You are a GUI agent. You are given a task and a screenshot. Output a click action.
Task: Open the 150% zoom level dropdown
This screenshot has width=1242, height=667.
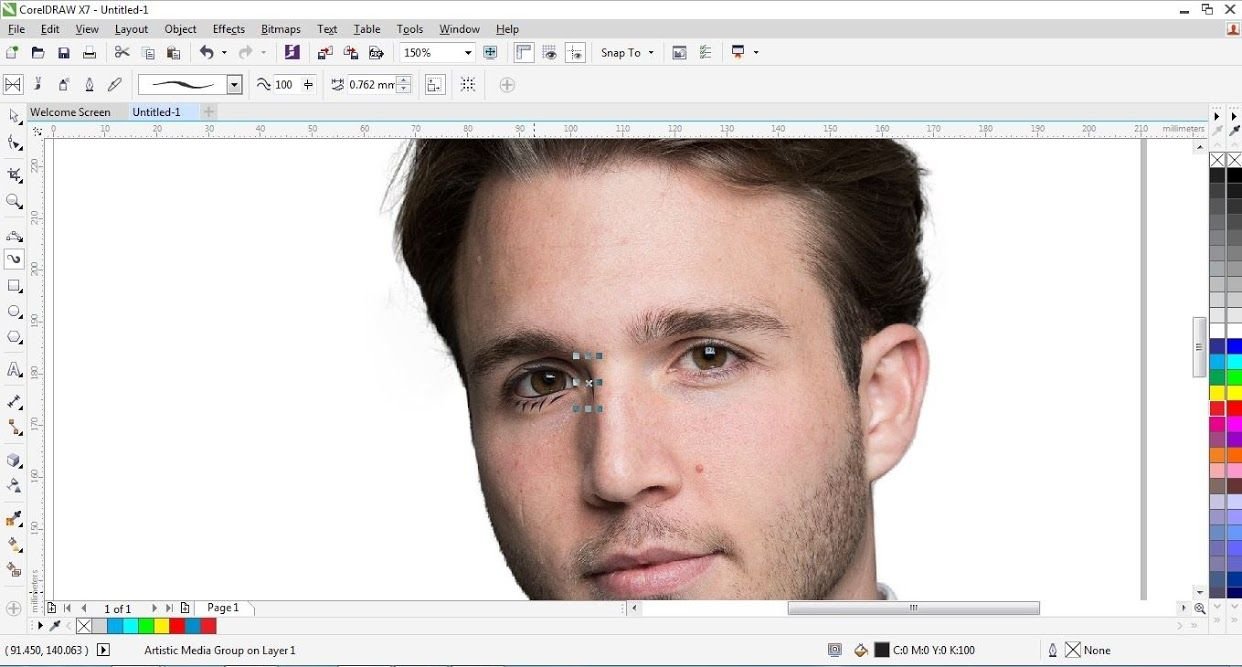[x=467, y=53]
